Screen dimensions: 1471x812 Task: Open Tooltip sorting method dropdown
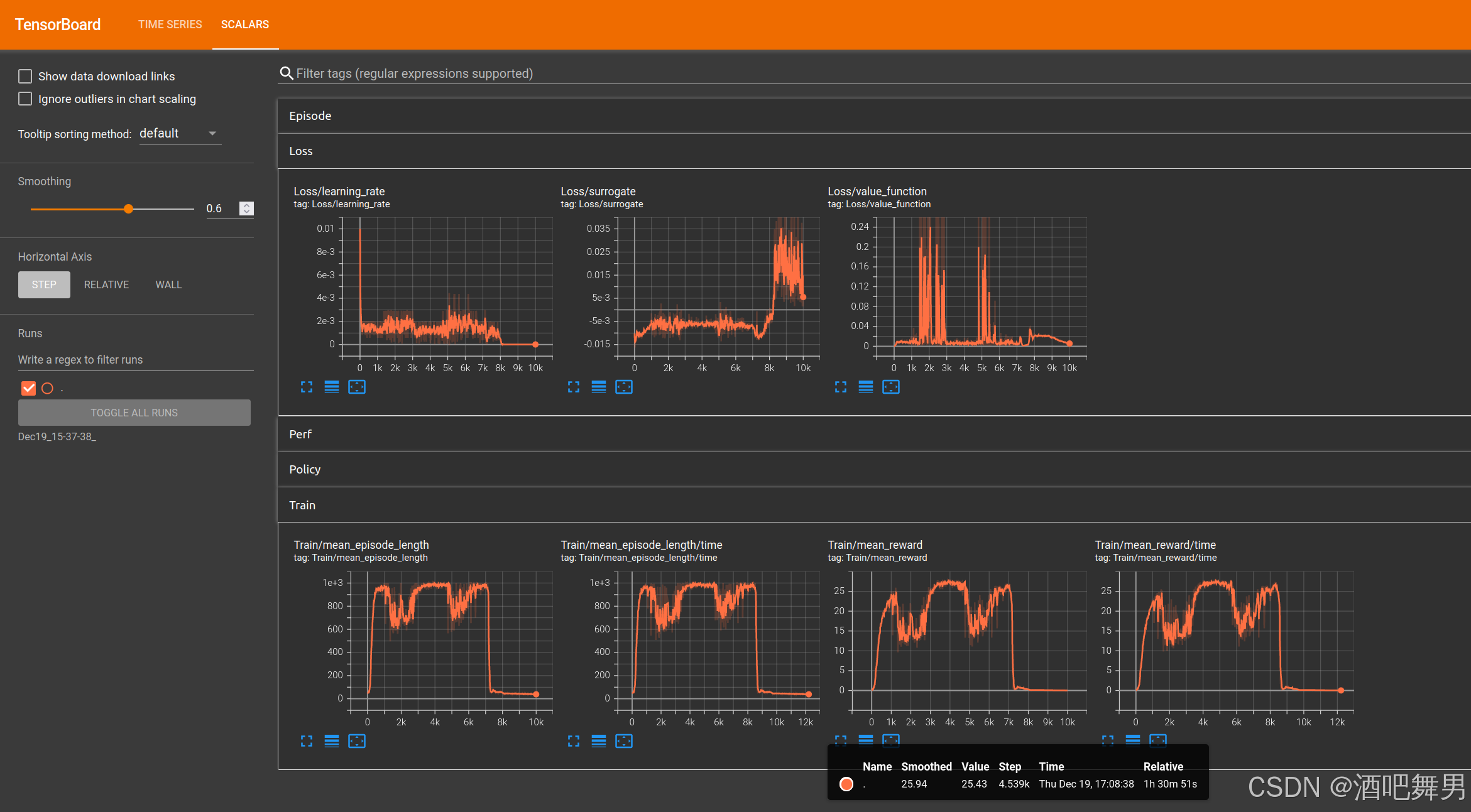coord(180,133)
